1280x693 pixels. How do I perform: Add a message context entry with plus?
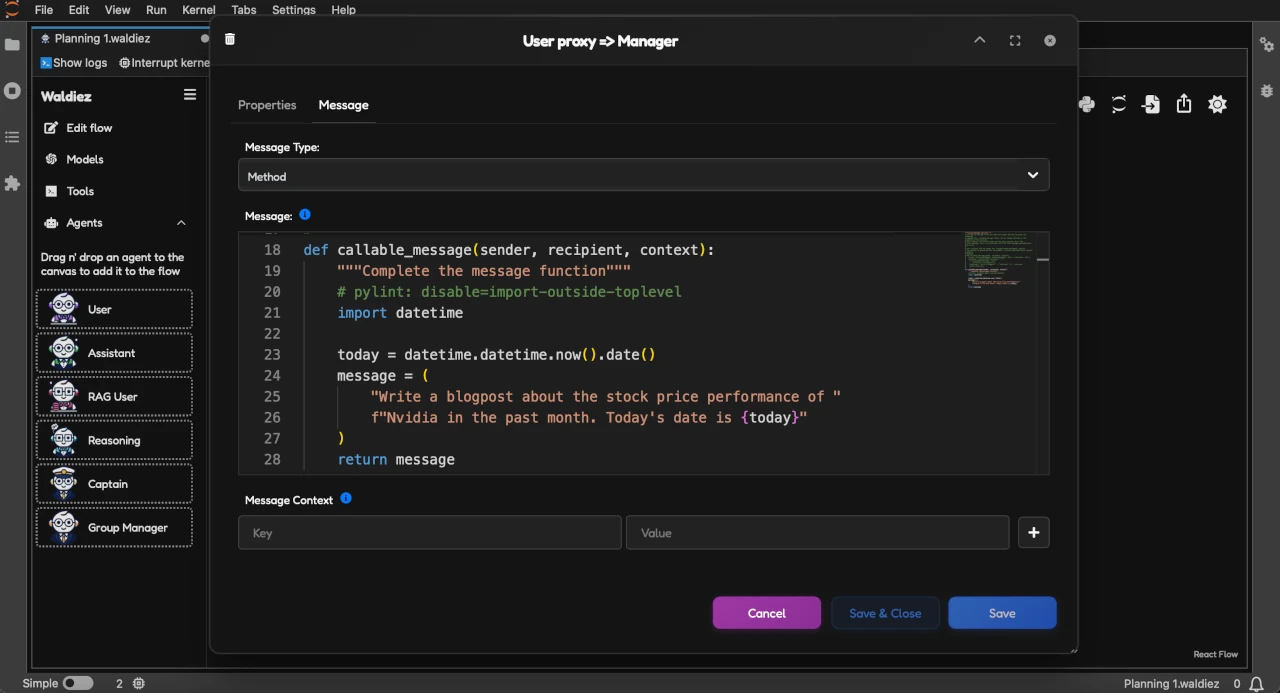click(1034, 533)
